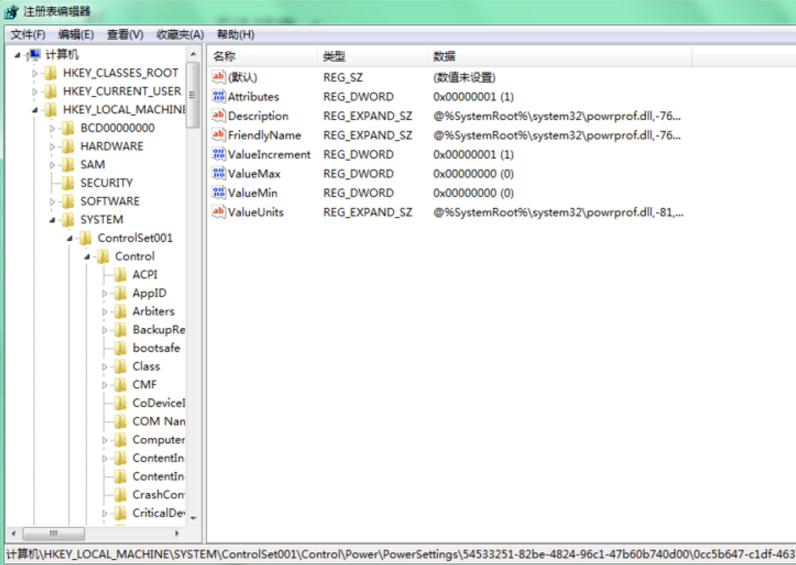Click the SAM folder icon
Viewport: 796px width, 565px height.
pyautogui.click(x=68, y=164)
